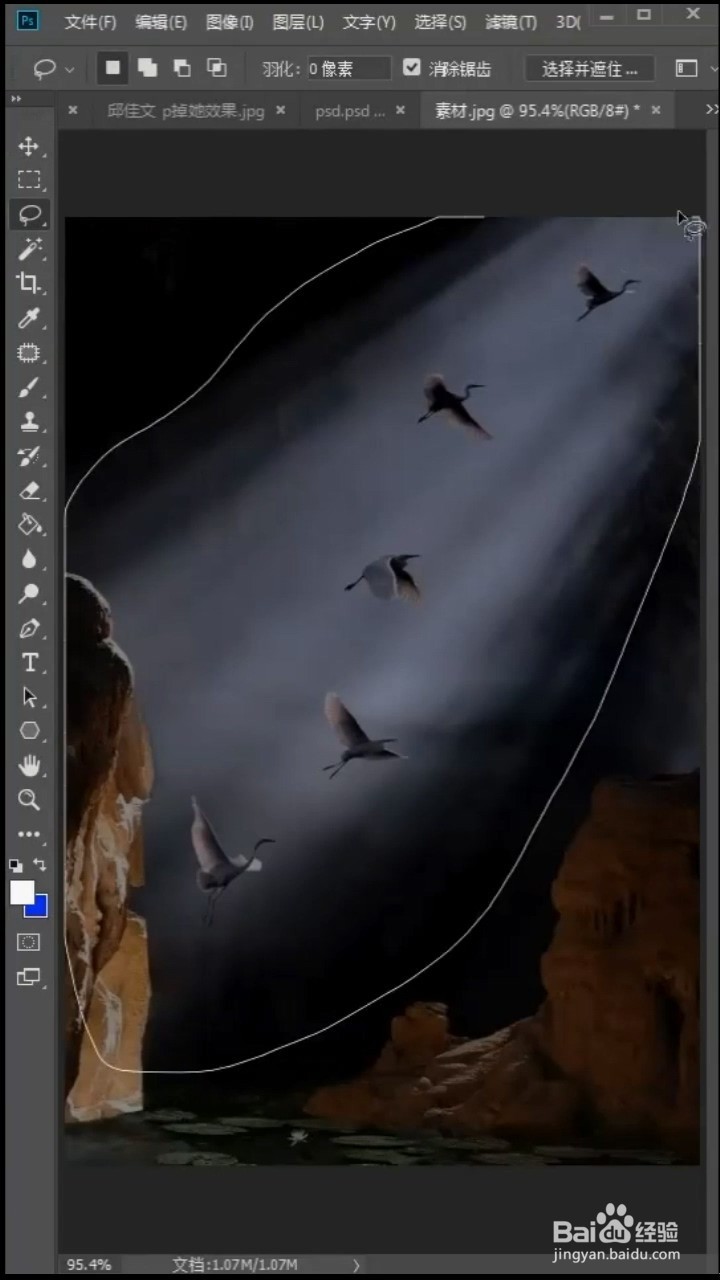
Task: Click the blue background color swatch
Action: click(39, 908)
